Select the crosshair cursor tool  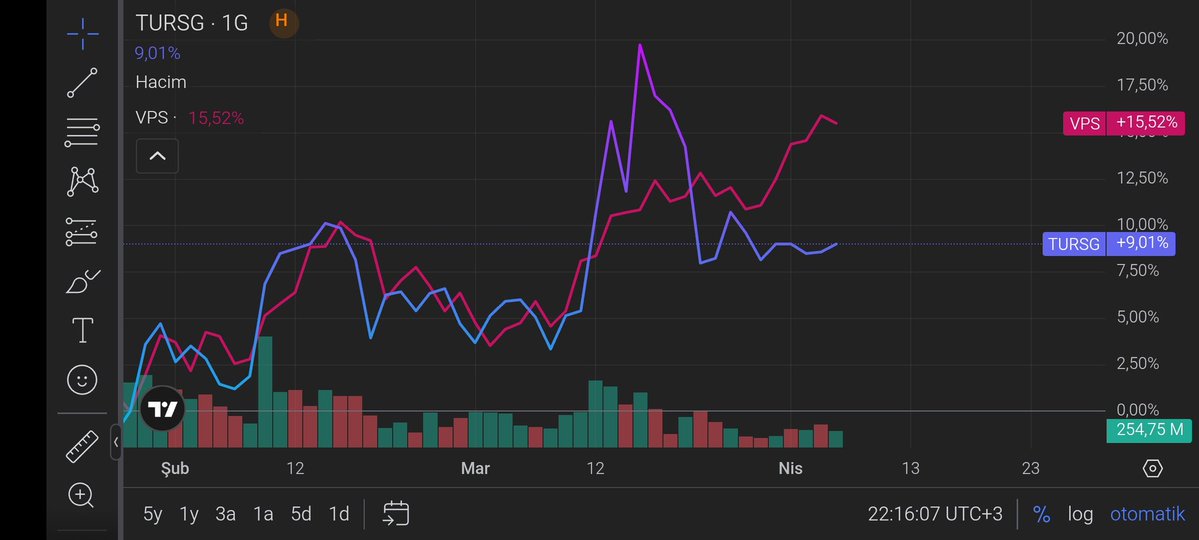click(82, 34)
